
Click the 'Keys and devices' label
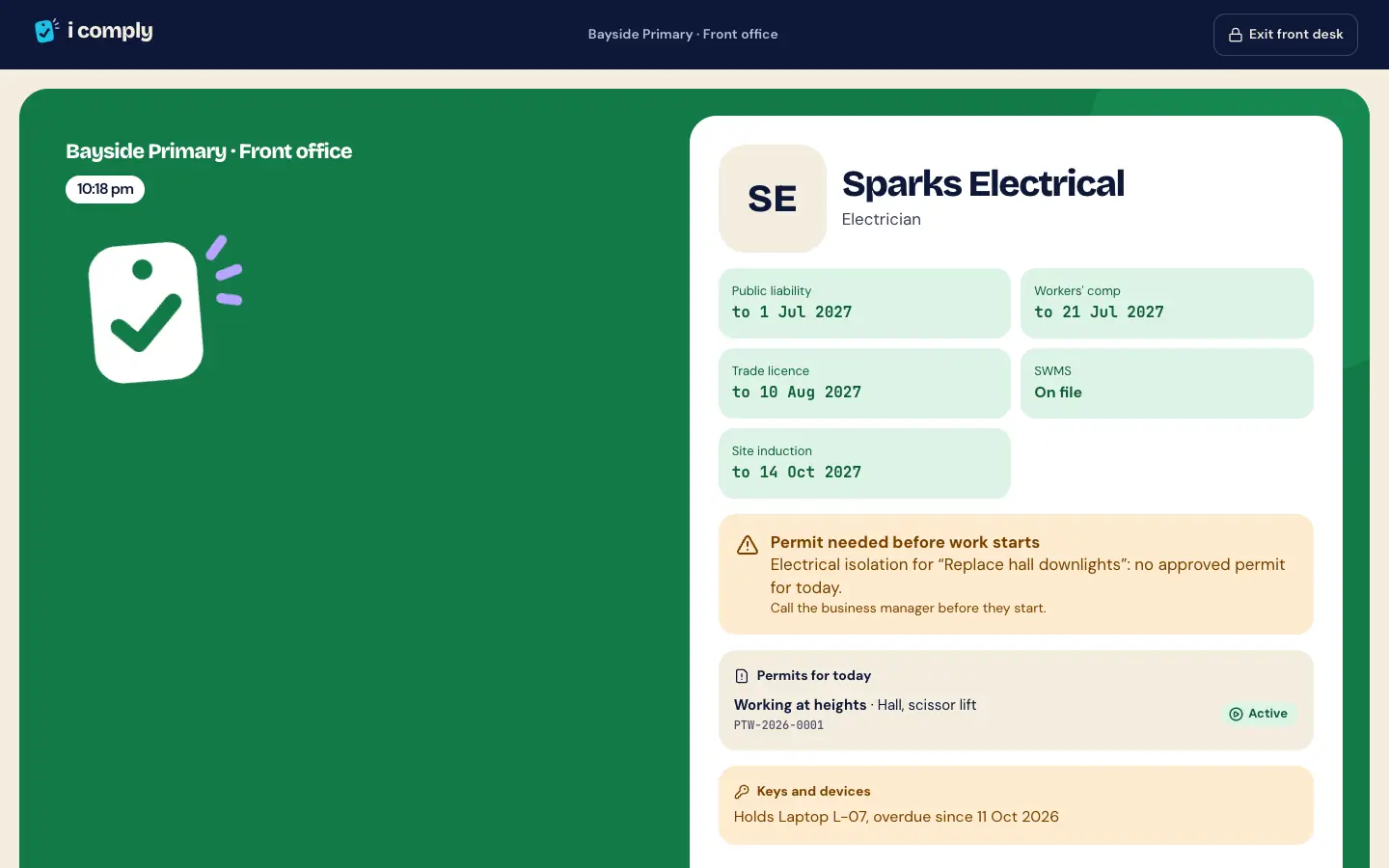point(814,791)
